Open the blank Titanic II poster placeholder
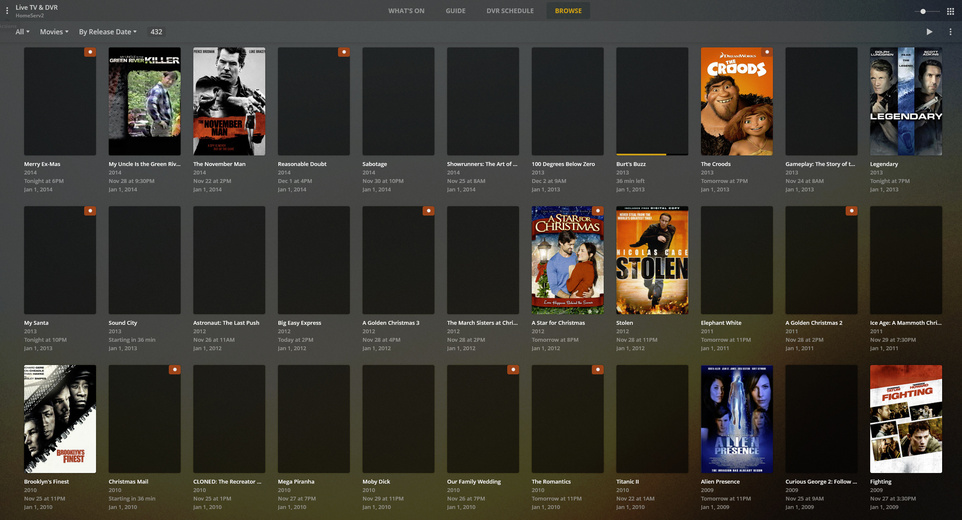Screen dimensions: 962x520 point(652,419)
